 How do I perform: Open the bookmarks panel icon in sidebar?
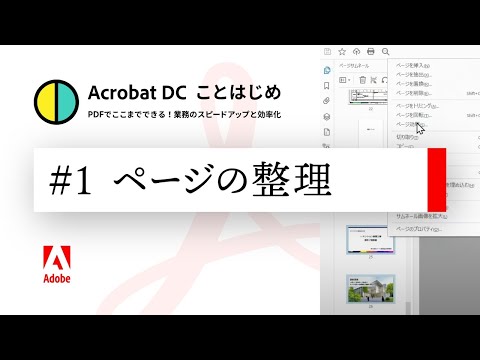pyautogui.click(x=327, y=86)
